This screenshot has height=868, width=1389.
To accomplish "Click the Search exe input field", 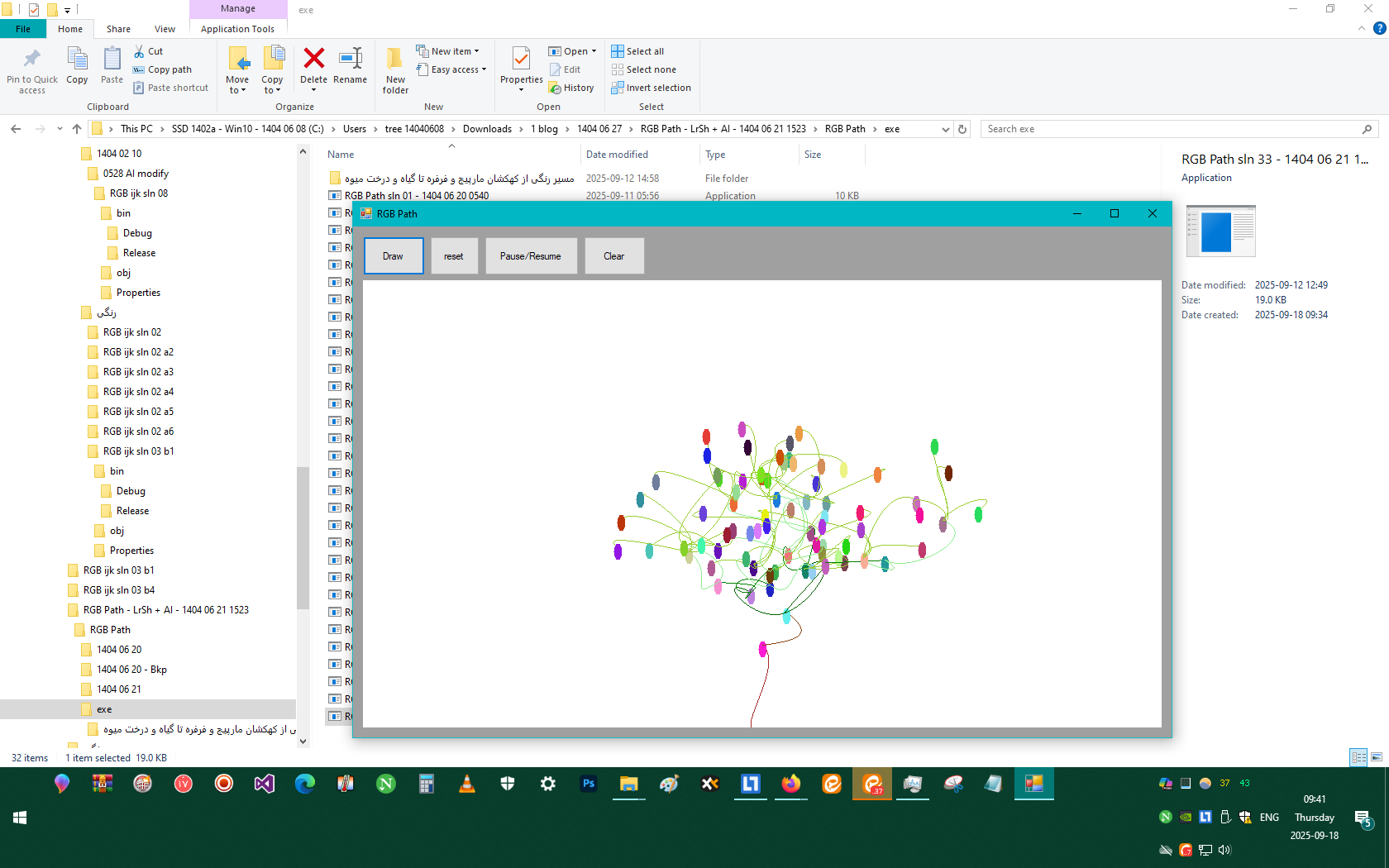I will tap(1170, 129).
